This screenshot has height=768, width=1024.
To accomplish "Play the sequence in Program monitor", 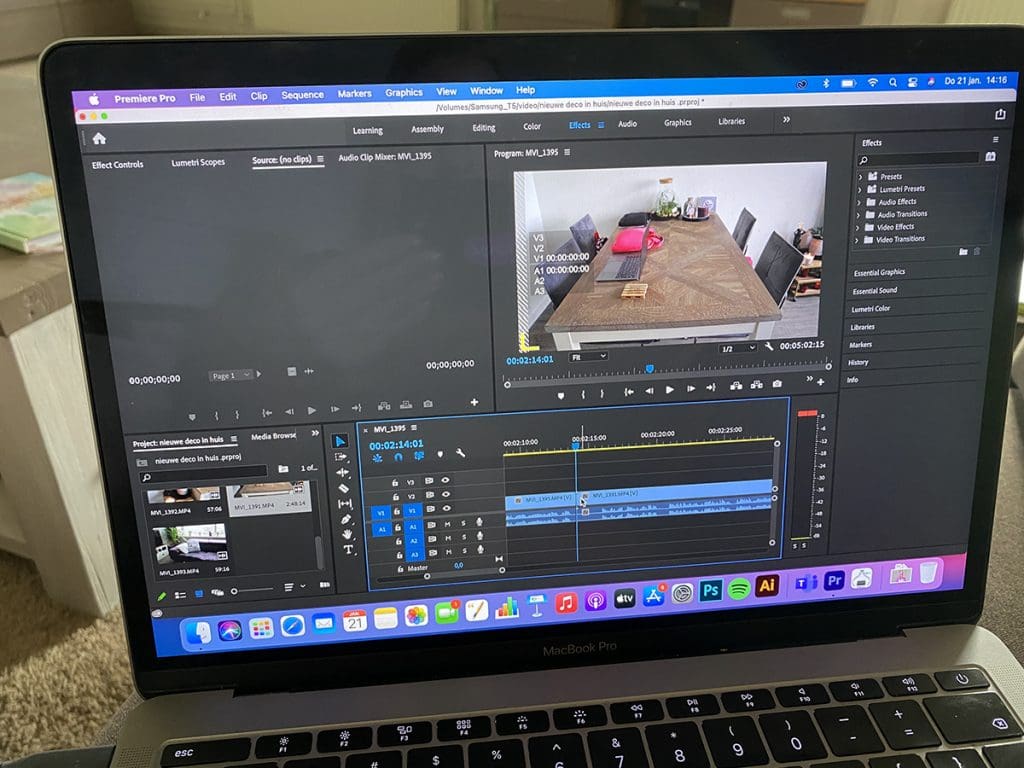I will [x=669, y=389].
